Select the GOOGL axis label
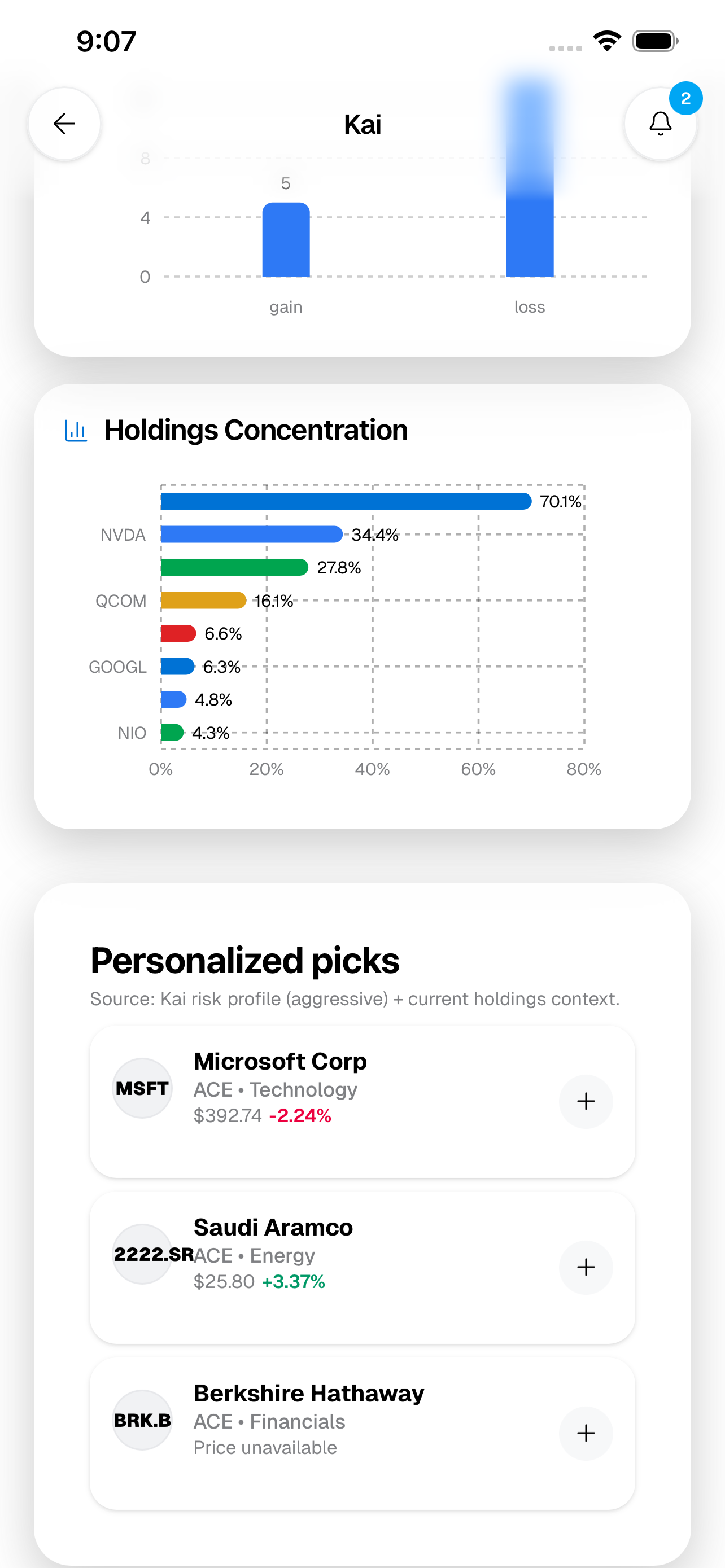 [x=117, y=667]
